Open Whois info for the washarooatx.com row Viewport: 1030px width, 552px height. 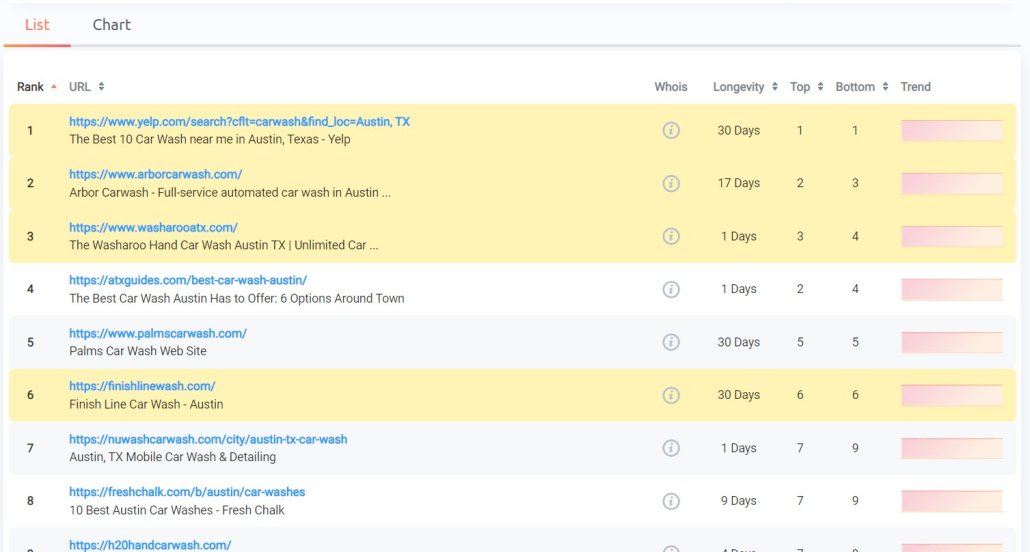(671, 236)
